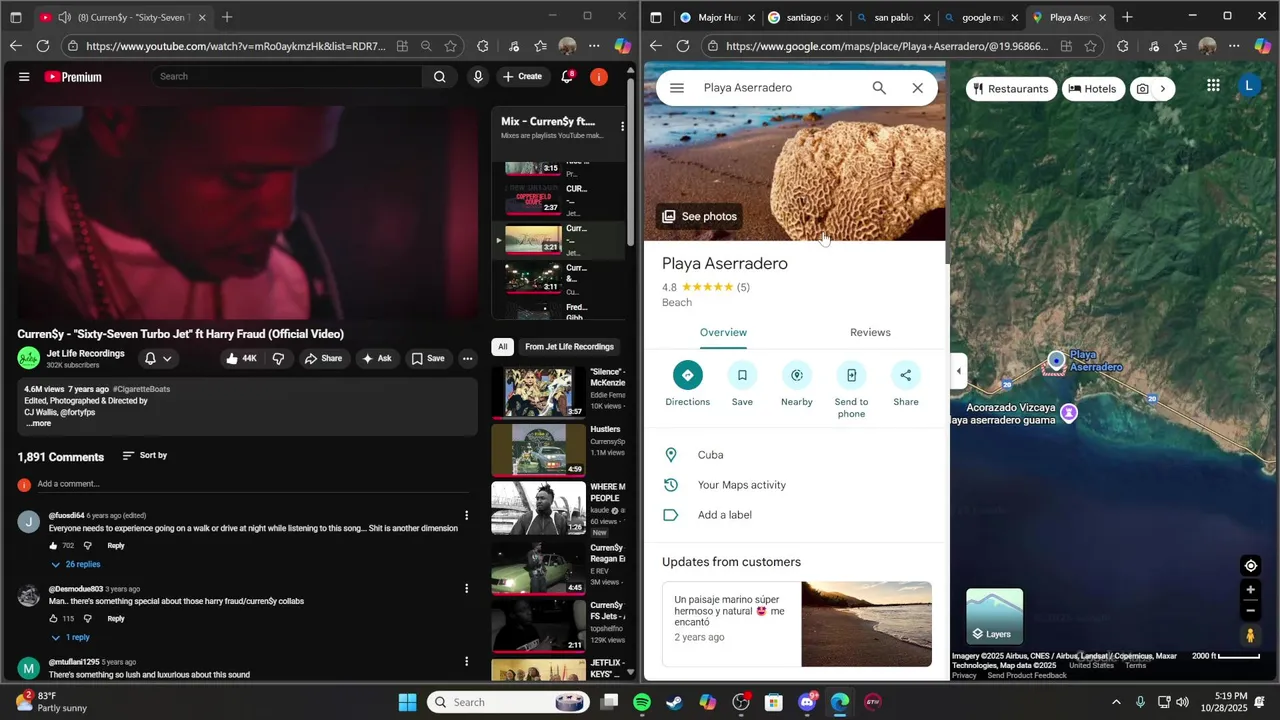This screenshot has width=1280, height=720.
Task: Reply to the @Desmodue803 comment
Action: 116,619
